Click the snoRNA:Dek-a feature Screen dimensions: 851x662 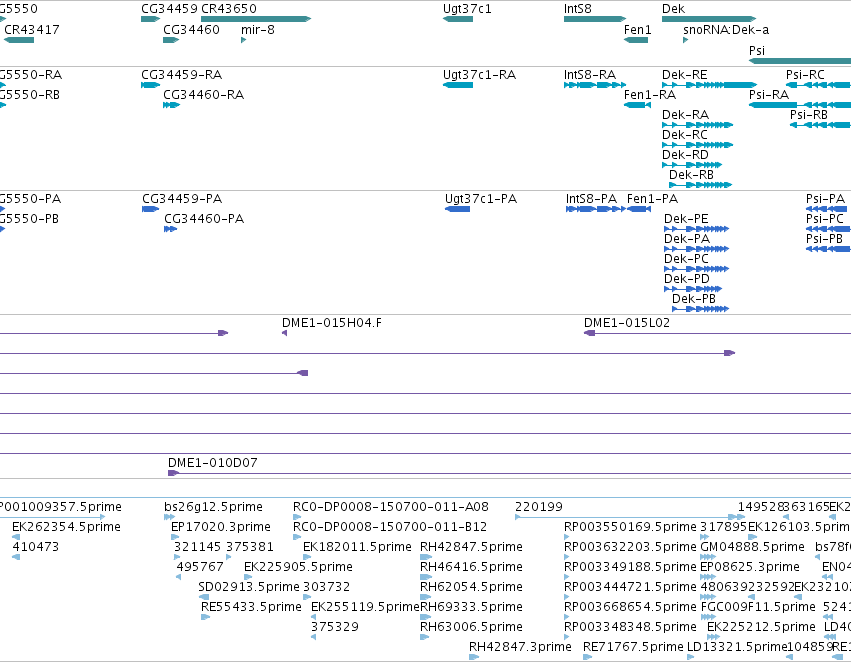click(685, 40)
